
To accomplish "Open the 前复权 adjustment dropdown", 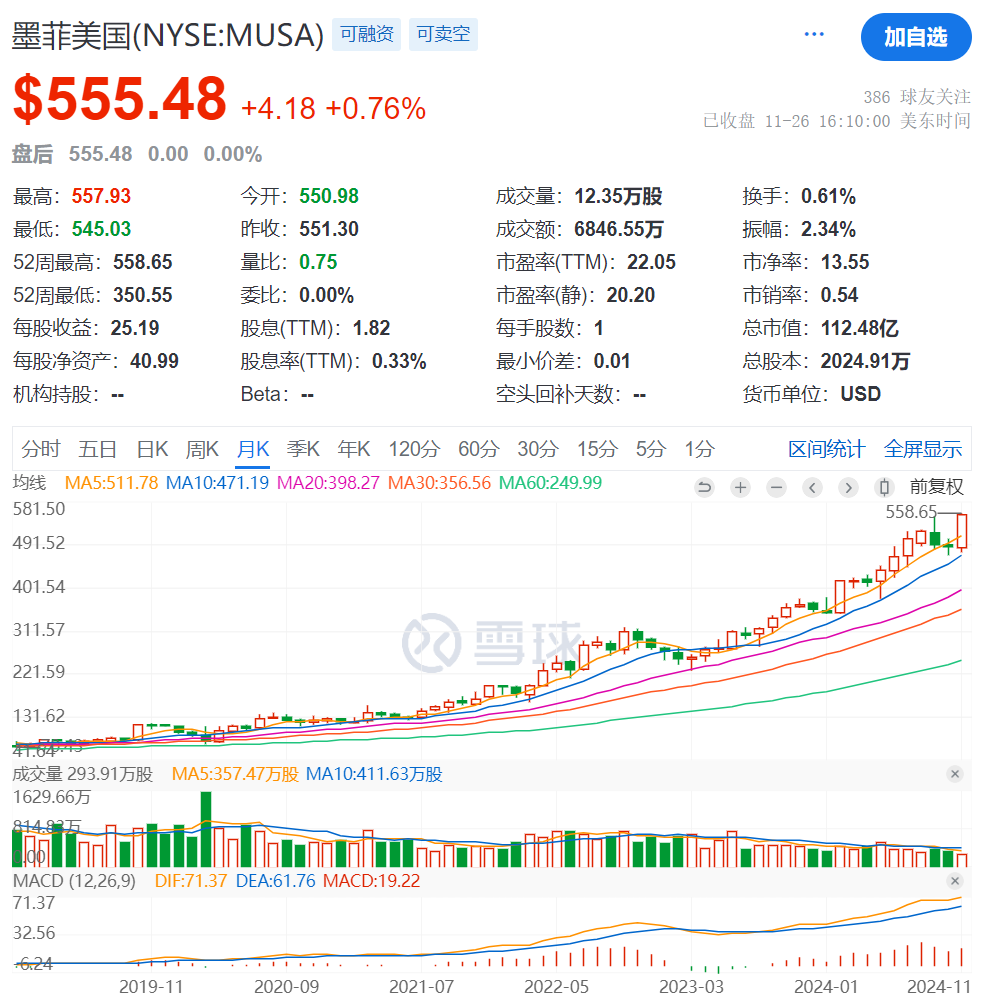I will [x=936, y=488].
